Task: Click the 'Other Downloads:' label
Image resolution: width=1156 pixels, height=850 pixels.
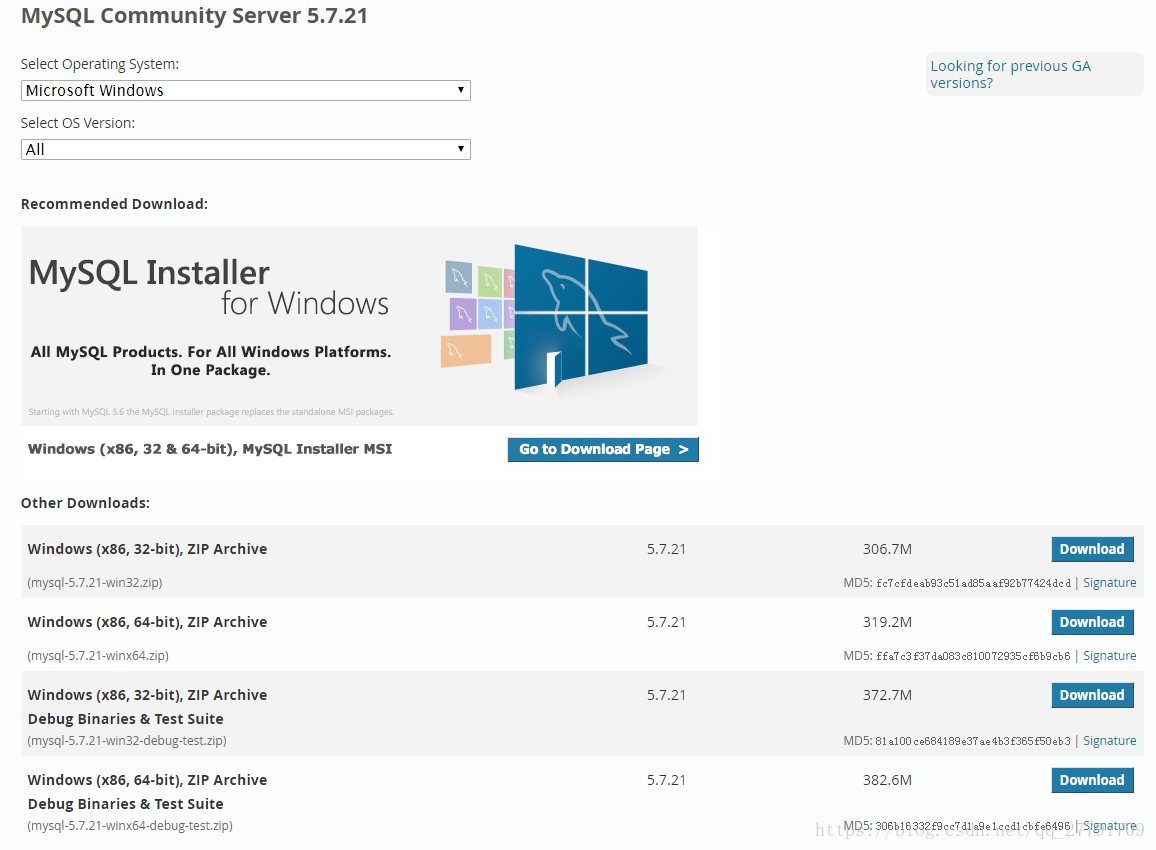Action: [x=86, y=503]
